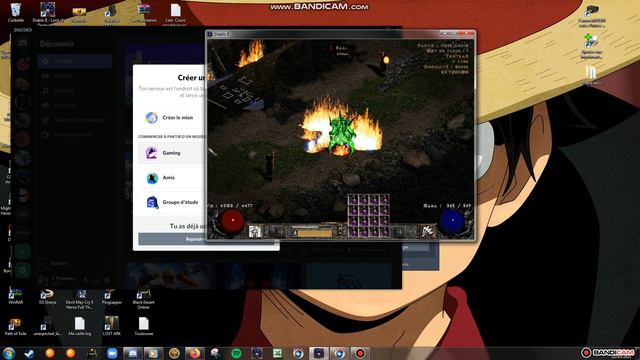Click the top-left purple item in inventory belt grid
The image size is (640, 360).
(353, 199)
